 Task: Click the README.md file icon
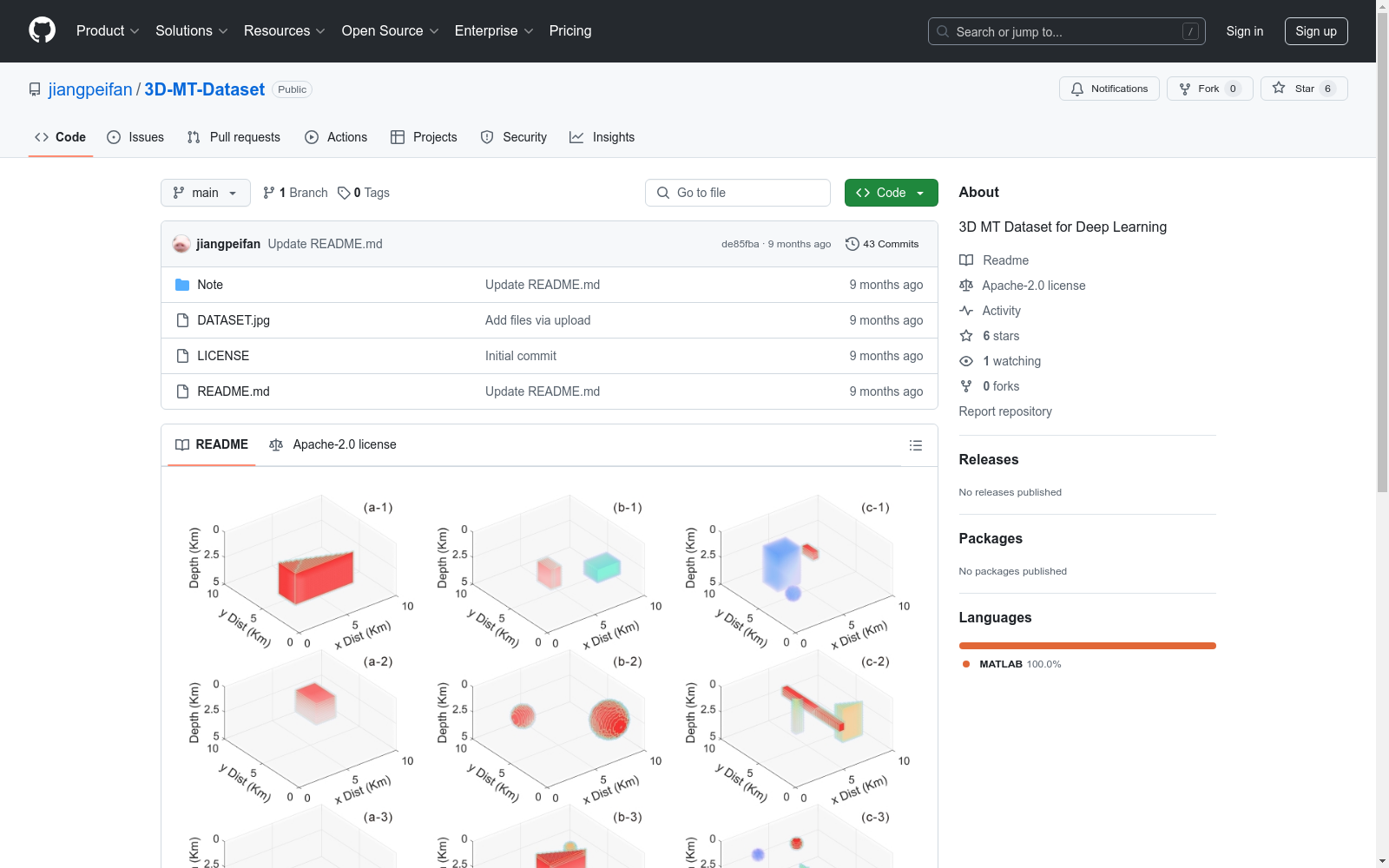coord(182,391)
